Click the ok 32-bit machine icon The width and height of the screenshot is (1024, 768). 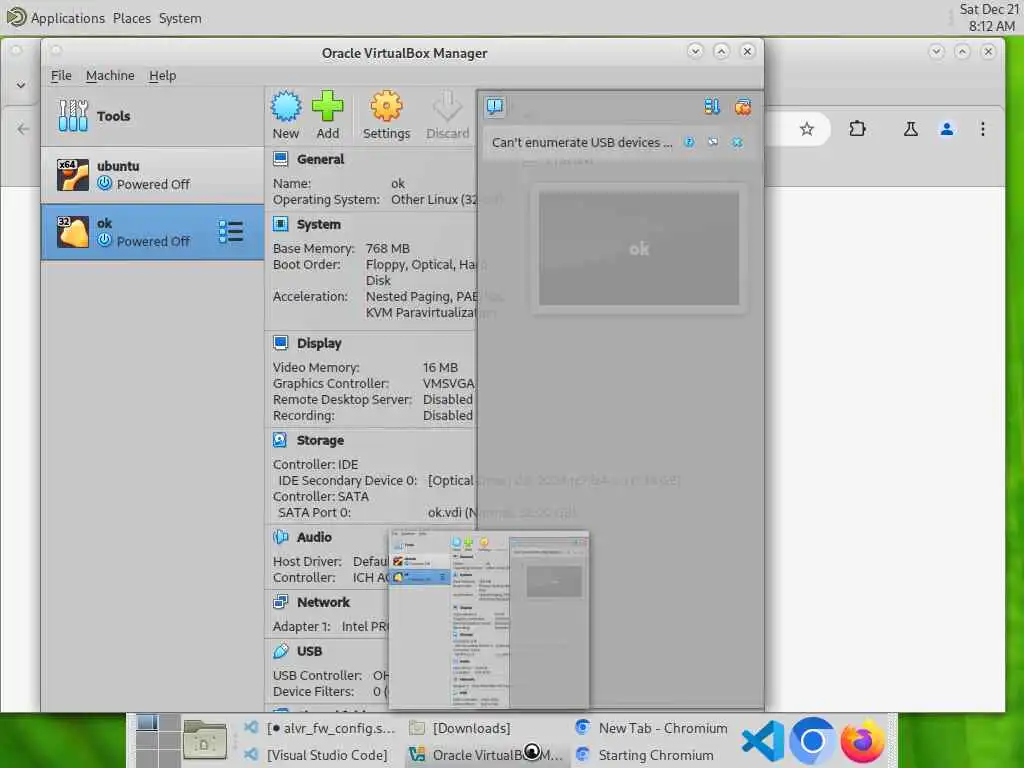pyautogui.click(x=72, y=232)
